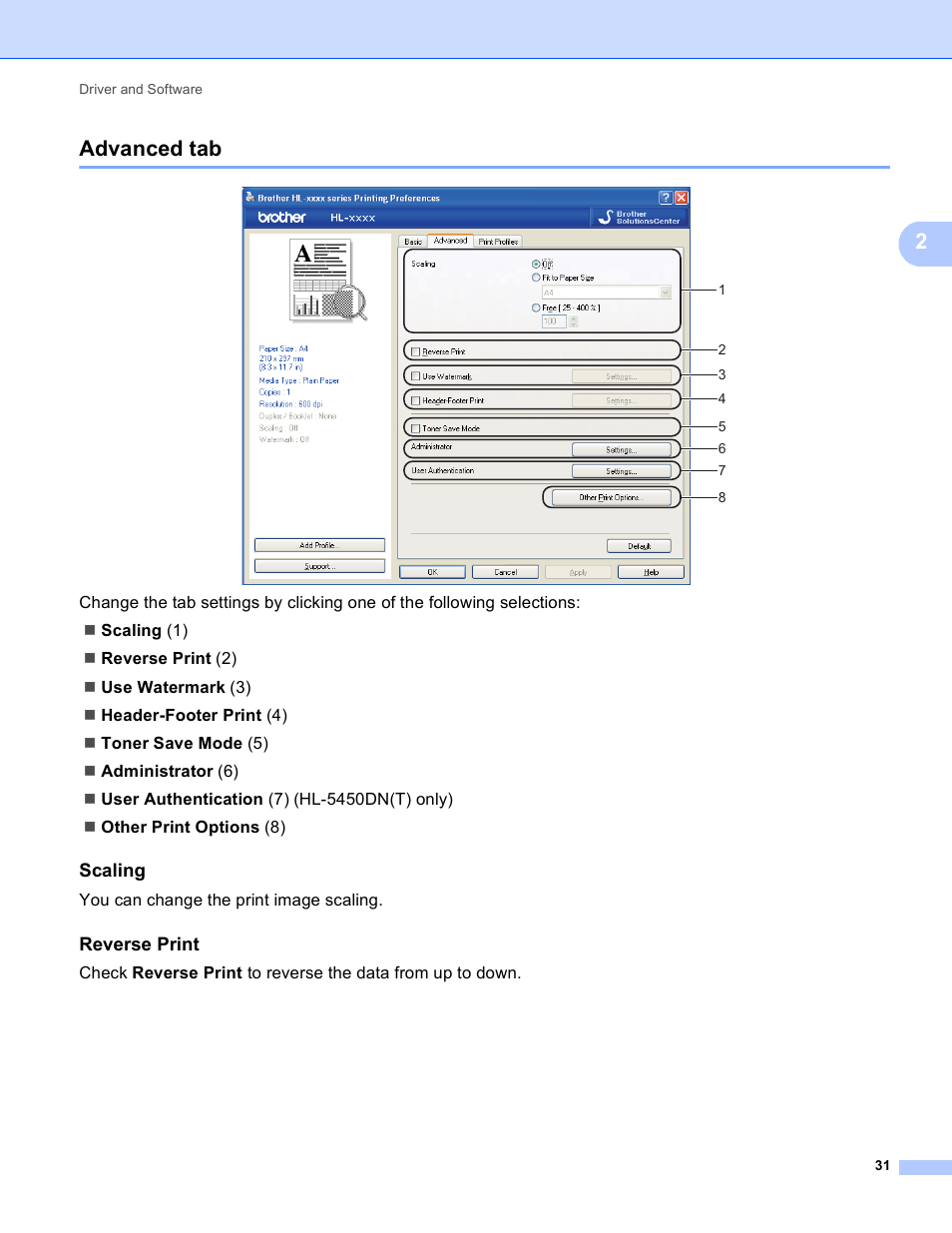Click 'Resolution : 600 dpi' summary text
The width and height of the screenshot is (952, 1233).
click(x=291, y=404)
